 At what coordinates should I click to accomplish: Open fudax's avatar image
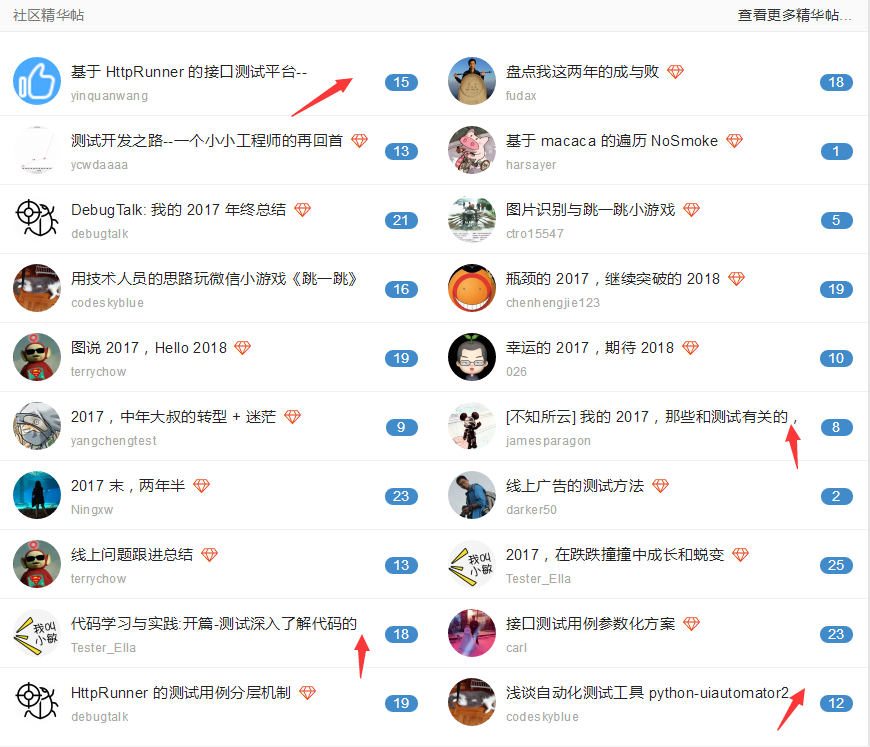pyautogui.click(x=472, y=81)
